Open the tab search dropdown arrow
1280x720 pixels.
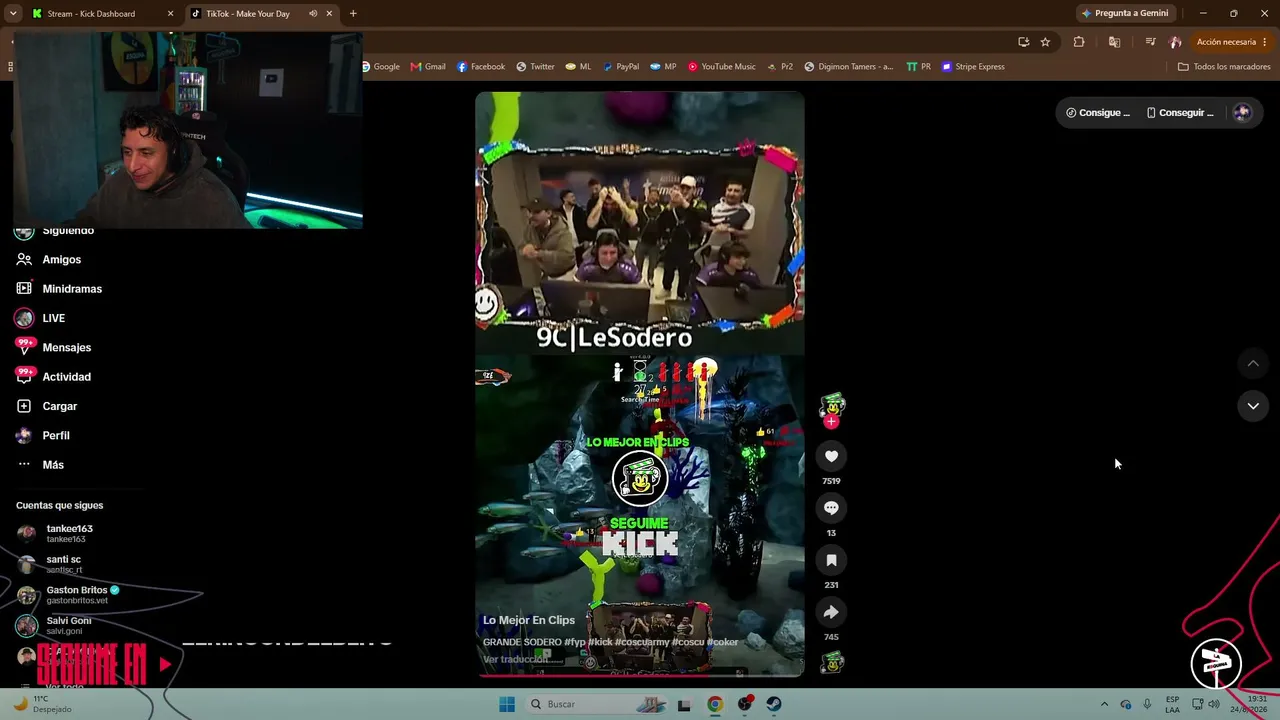pyautogui.click(x=13, y=14)
